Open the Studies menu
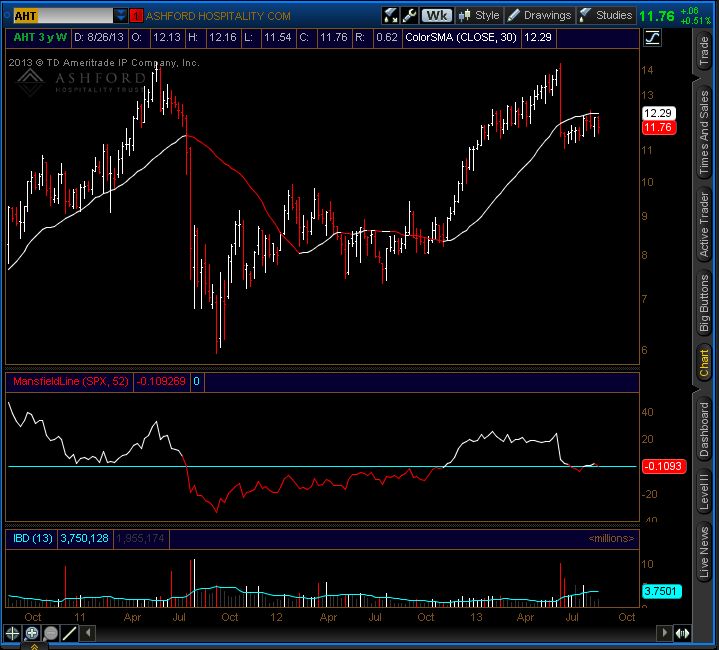Screen dimensions: 719x650 point(606,16)
